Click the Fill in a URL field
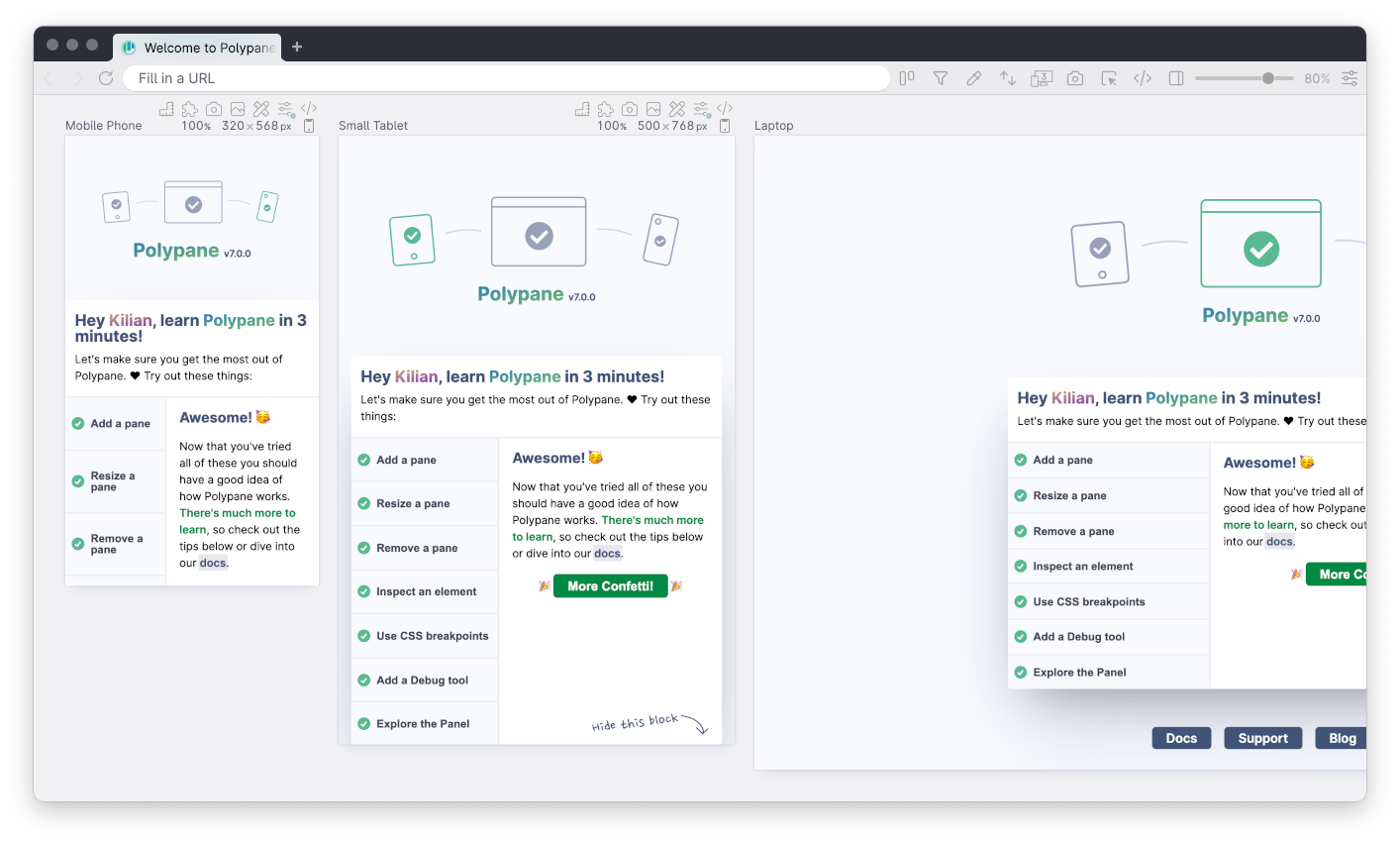1400x843 pixels. click(x=507, y=78)
